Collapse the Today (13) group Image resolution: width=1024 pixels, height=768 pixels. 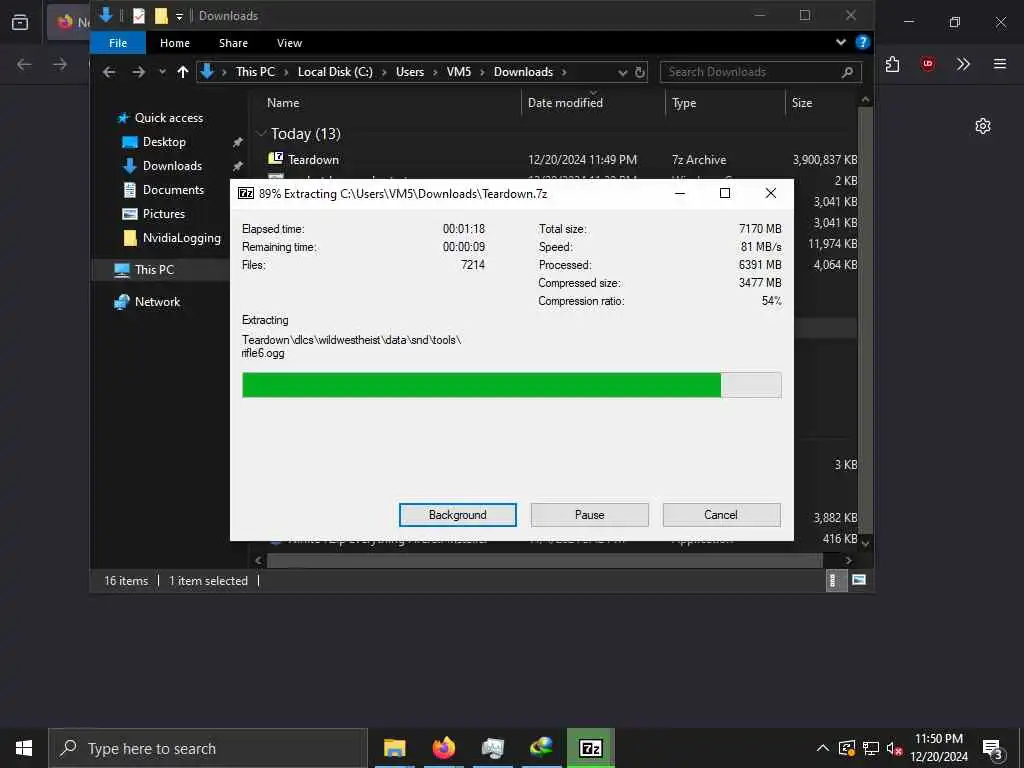[x=262, y=134]
